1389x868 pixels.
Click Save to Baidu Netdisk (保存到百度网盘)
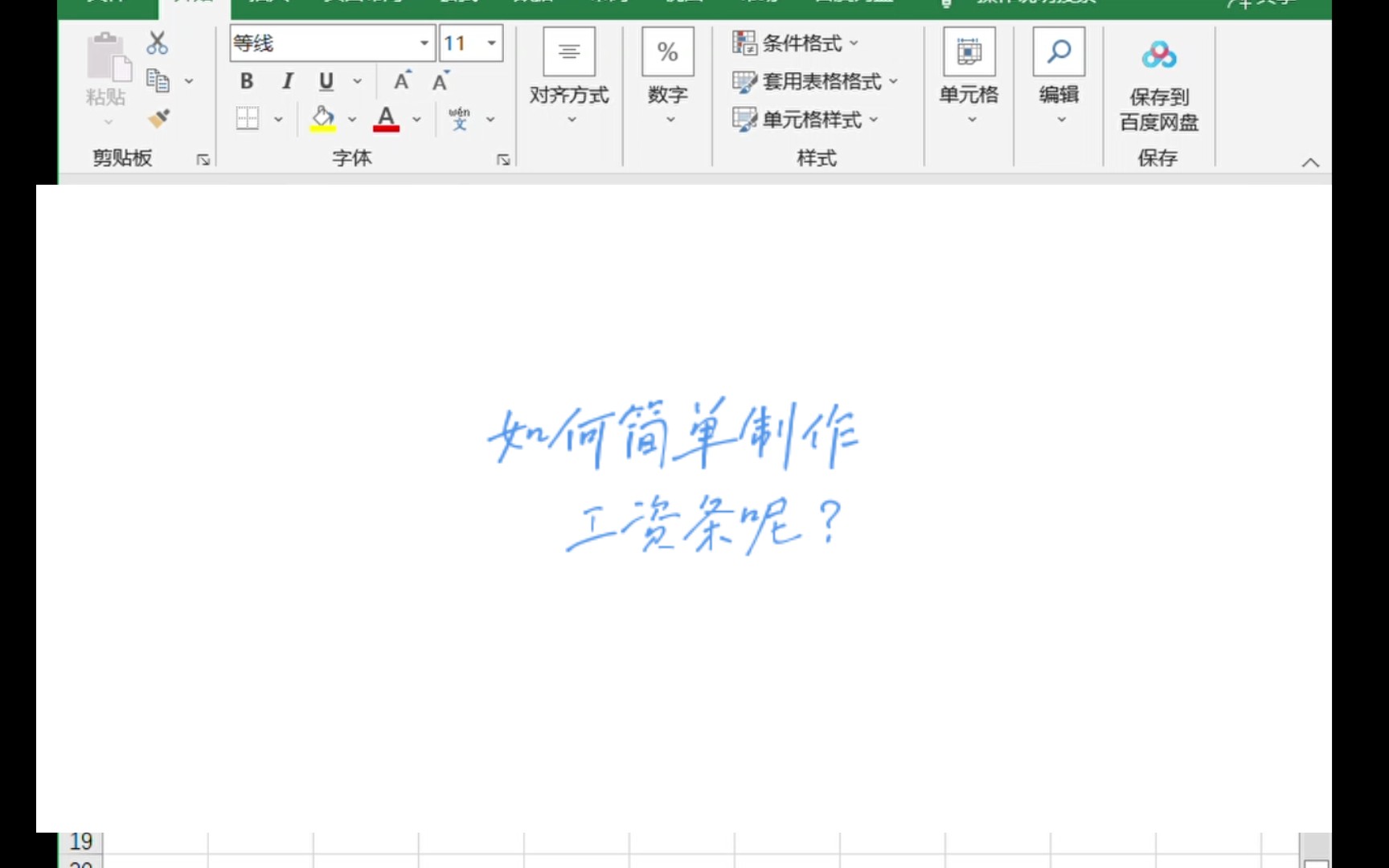click(1159, 87)
